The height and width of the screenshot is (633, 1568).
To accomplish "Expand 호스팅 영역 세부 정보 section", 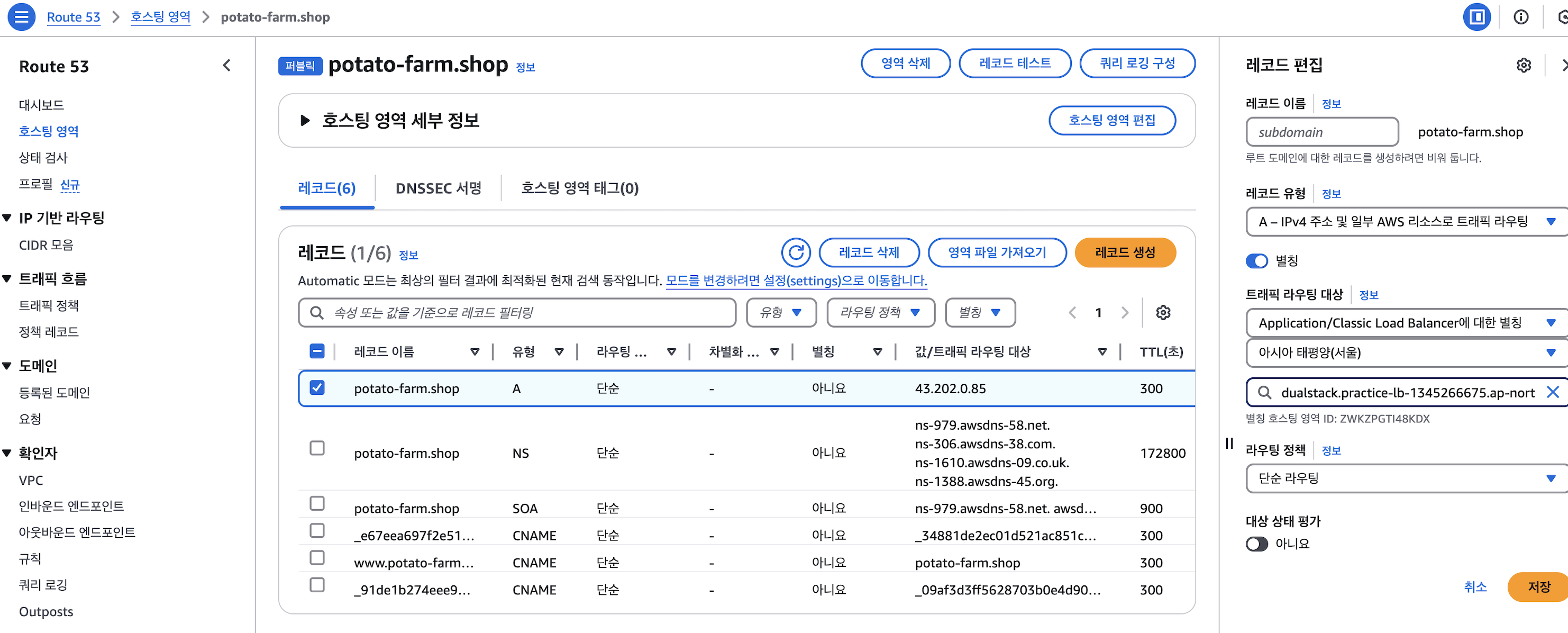I will click(305, 121).
